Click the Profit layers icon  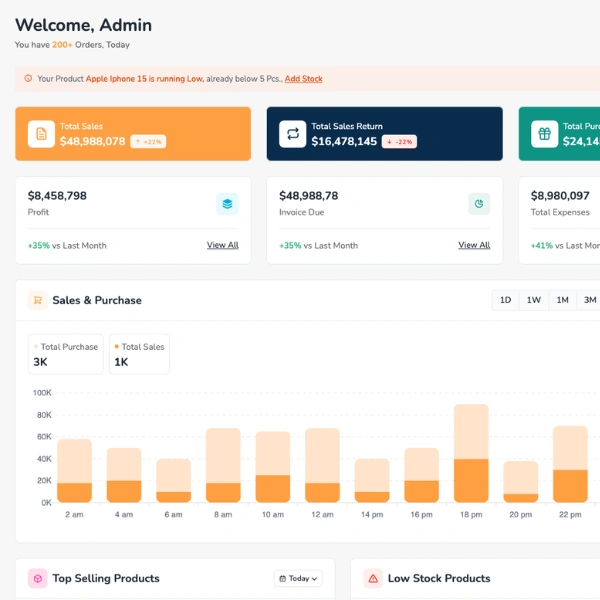click(x=227, y=204)
